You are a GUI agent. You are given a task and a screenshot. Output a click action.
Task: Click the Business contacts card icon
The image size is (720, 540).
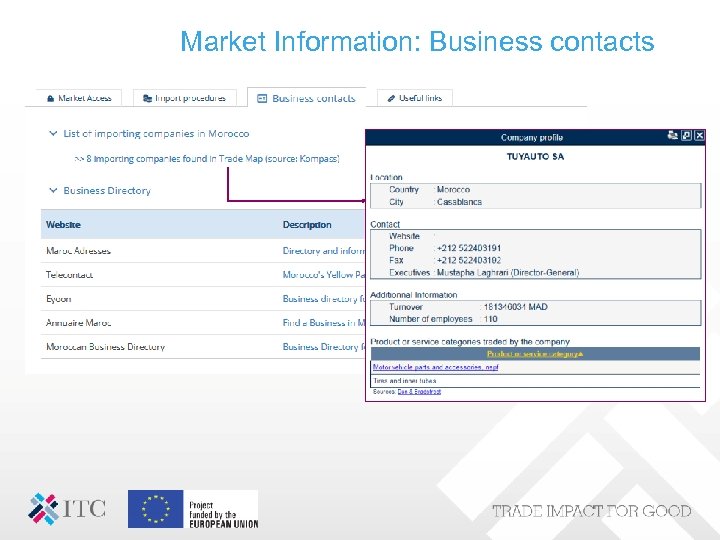(x=262, y=98)
